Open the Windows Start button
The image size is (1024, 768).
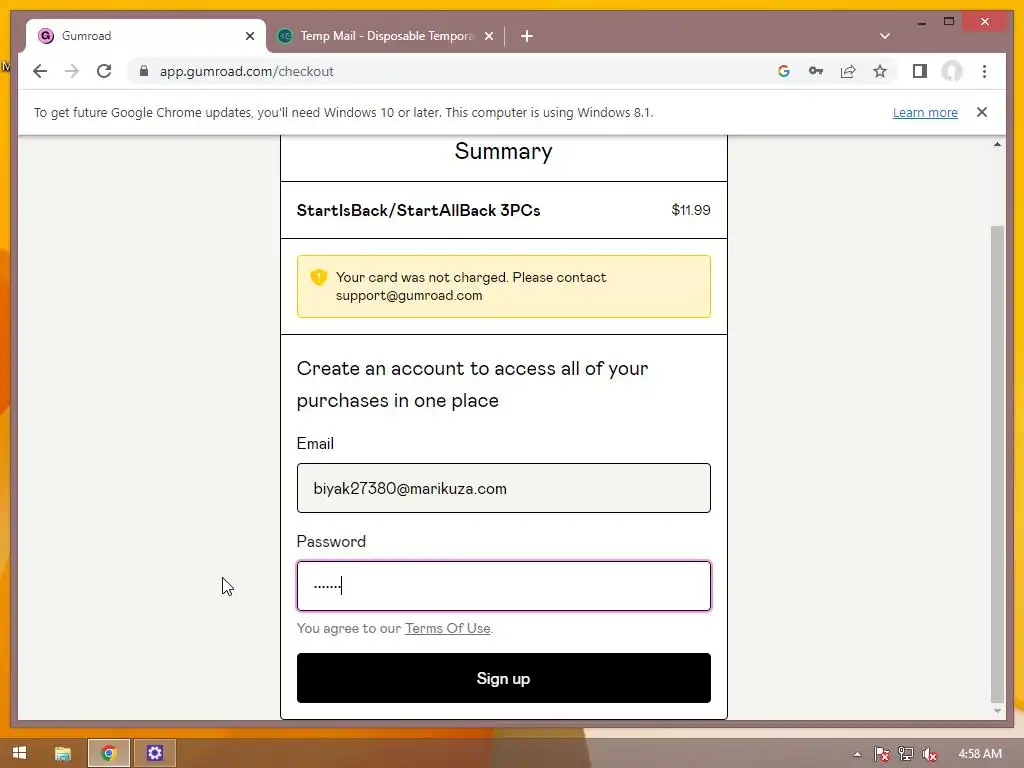point(20,753)
